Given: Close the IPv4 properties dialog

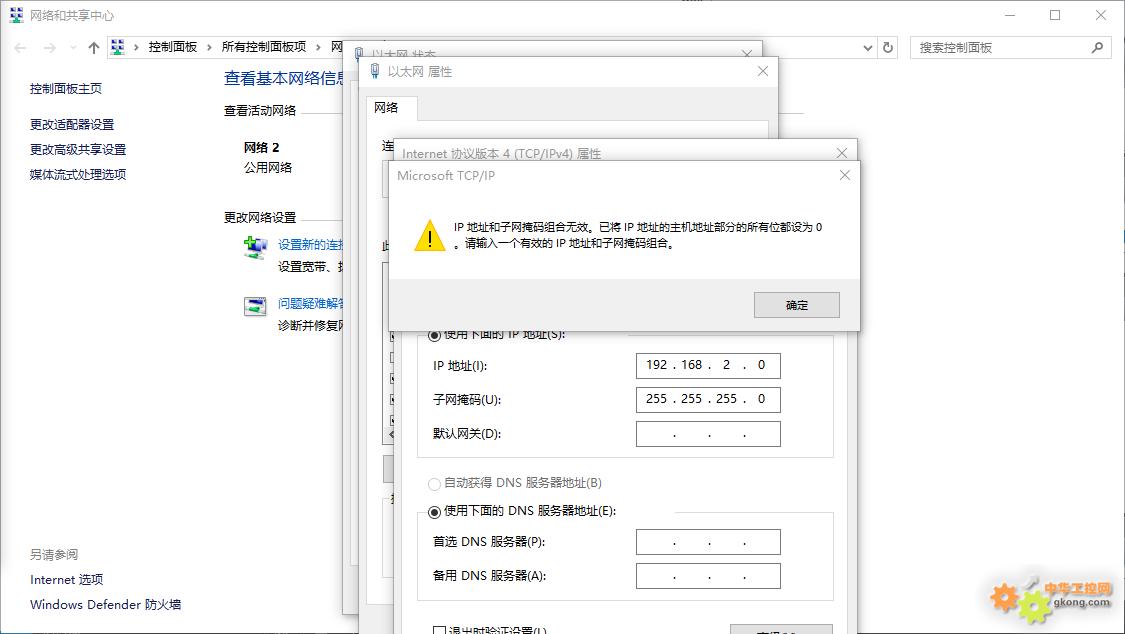Looking at the screenshot, I should coord(842,153).
